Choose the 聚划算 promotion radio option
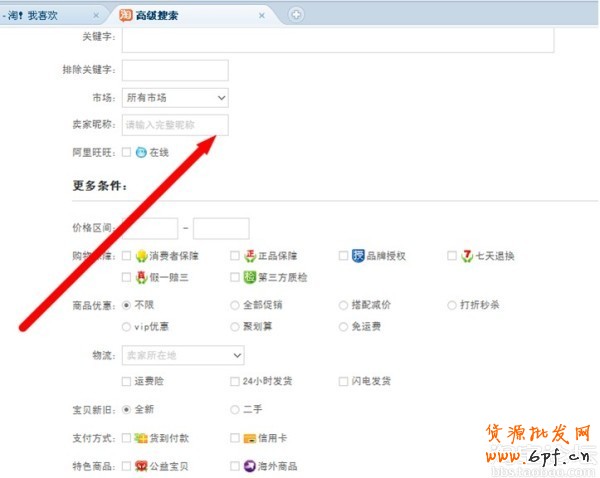The image size is (600, 478). [235, 326]
